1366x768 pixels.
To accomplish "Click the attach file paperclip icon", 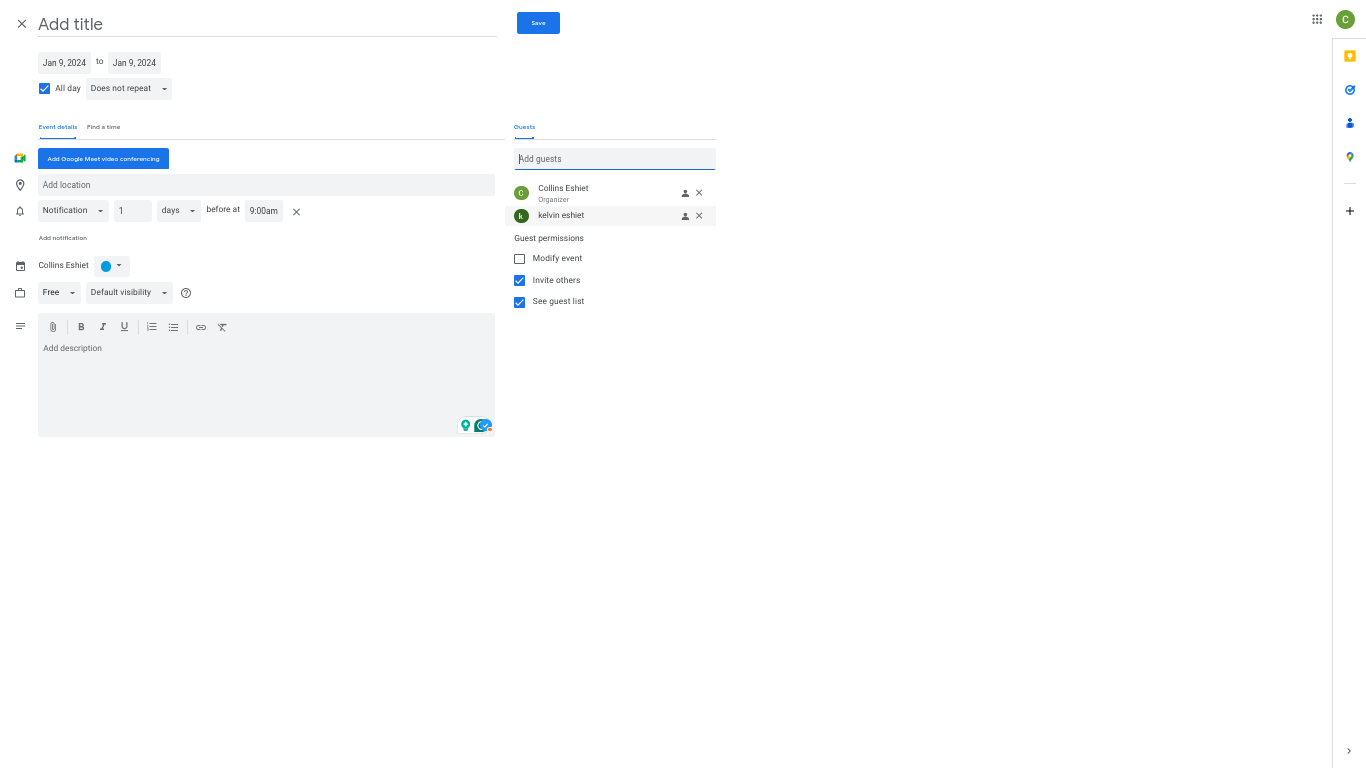I will [x=53, y=327].
